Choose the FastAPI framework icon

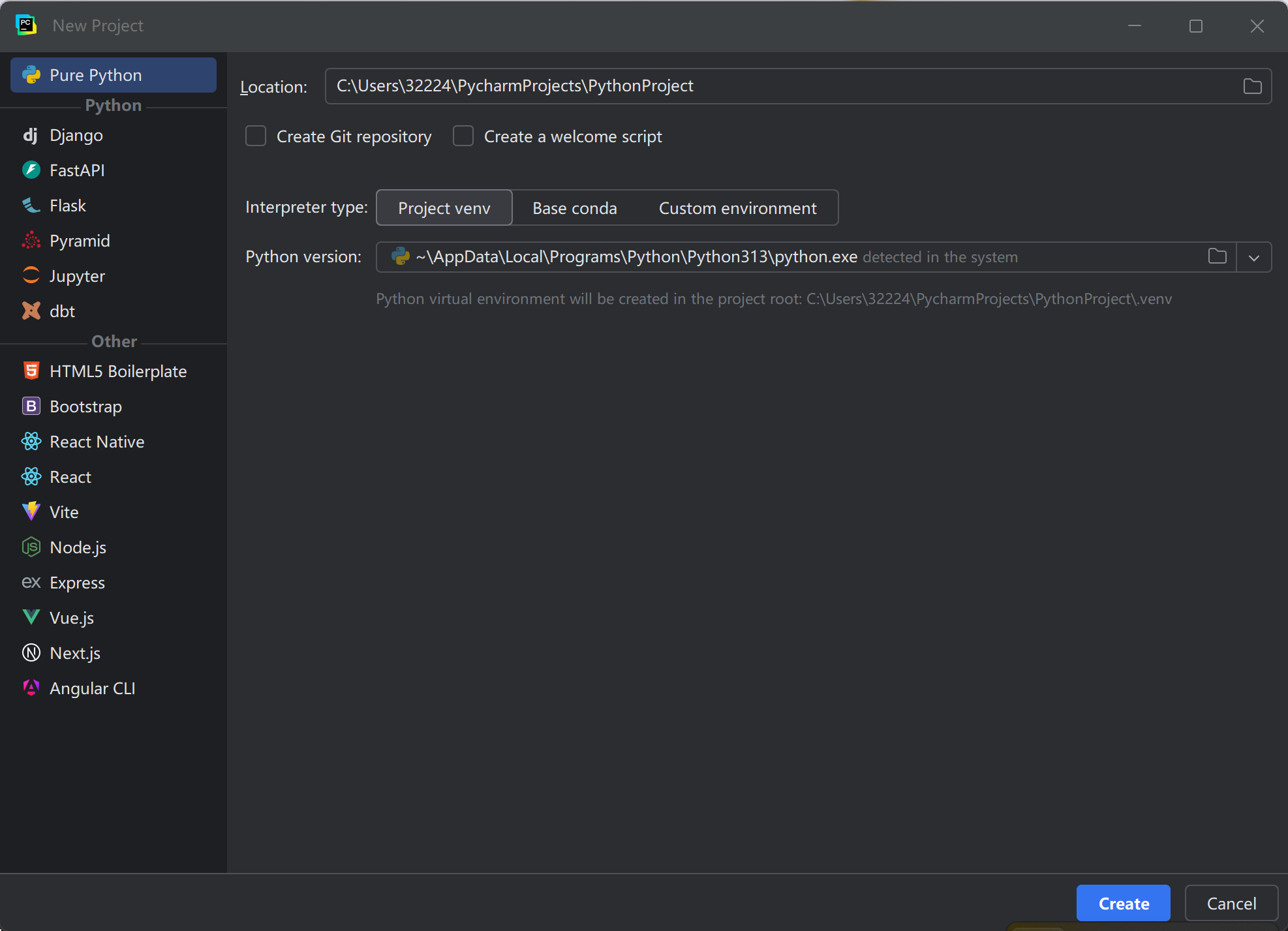click(x=77, y=170)
